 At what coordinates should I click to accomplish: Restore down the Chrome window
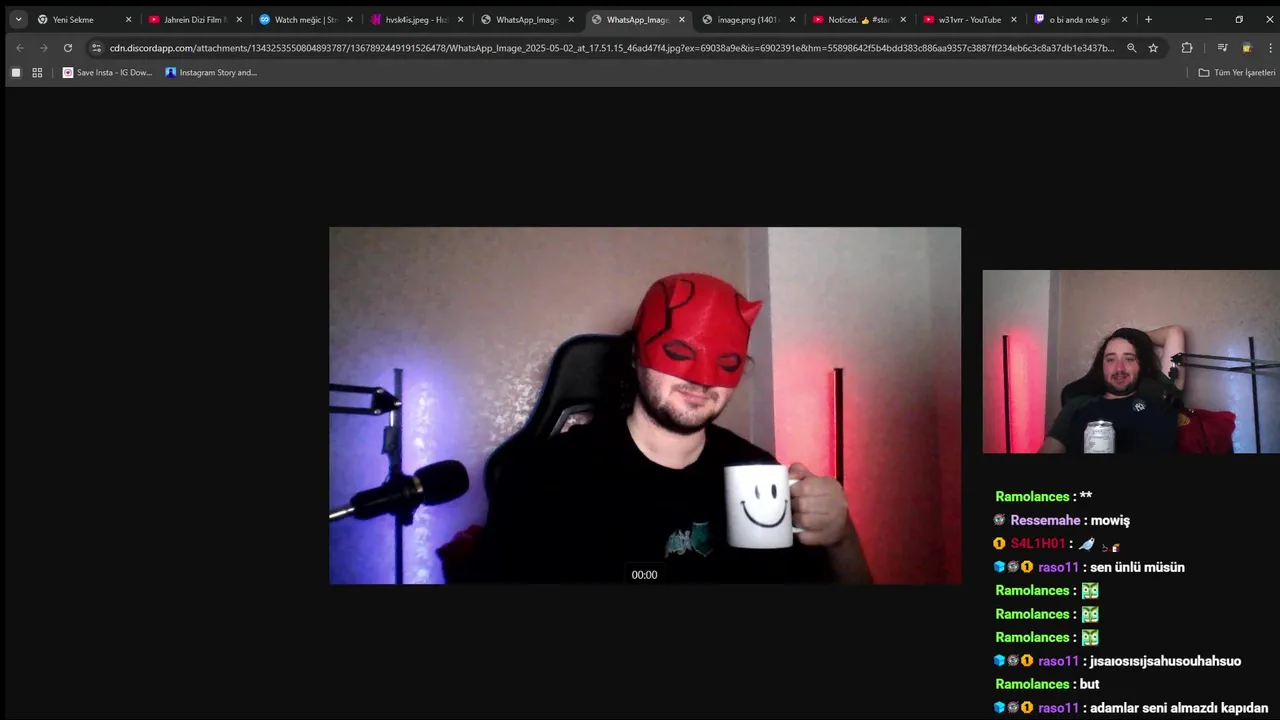[1239, 19]
